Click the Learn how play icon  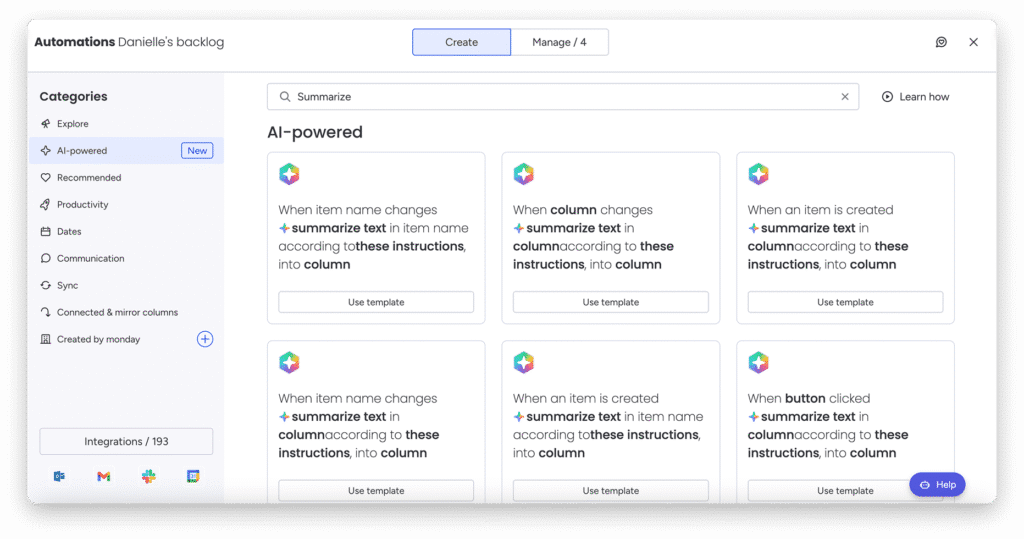coord(888,97)
